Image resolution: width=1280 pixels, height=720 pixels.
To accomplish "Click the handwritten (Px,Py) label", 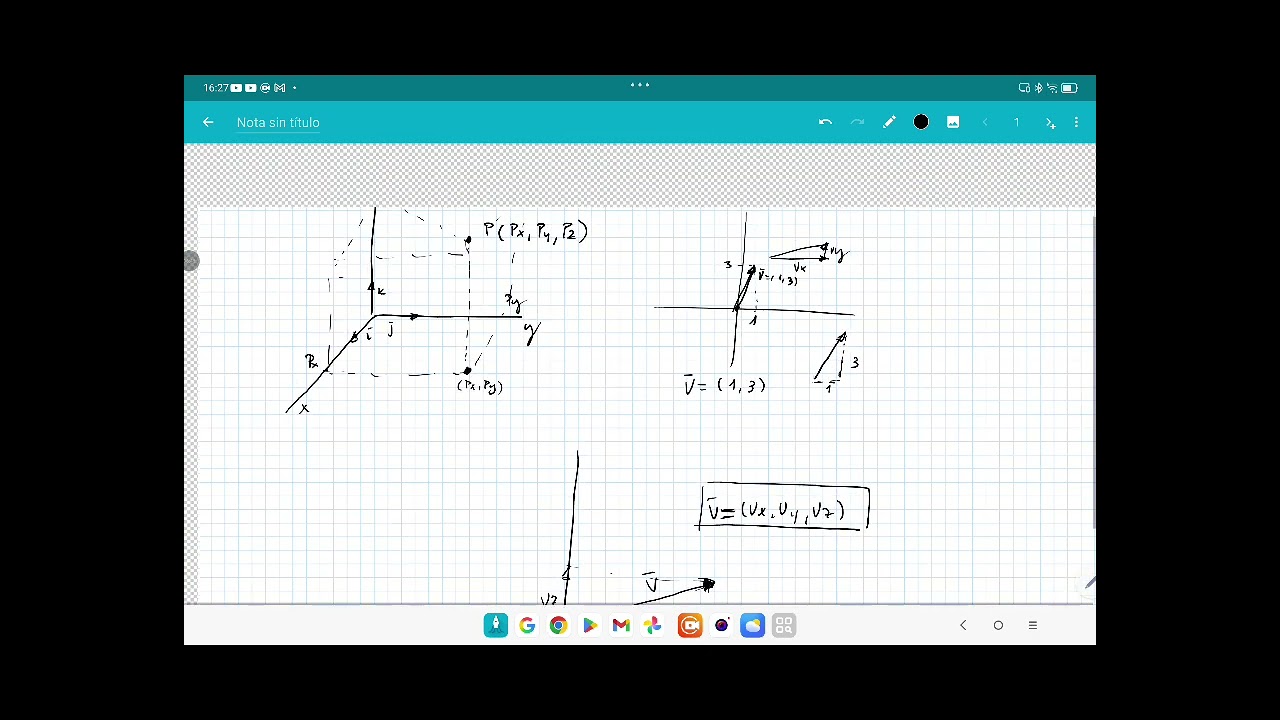I will (x=480, y=386).
